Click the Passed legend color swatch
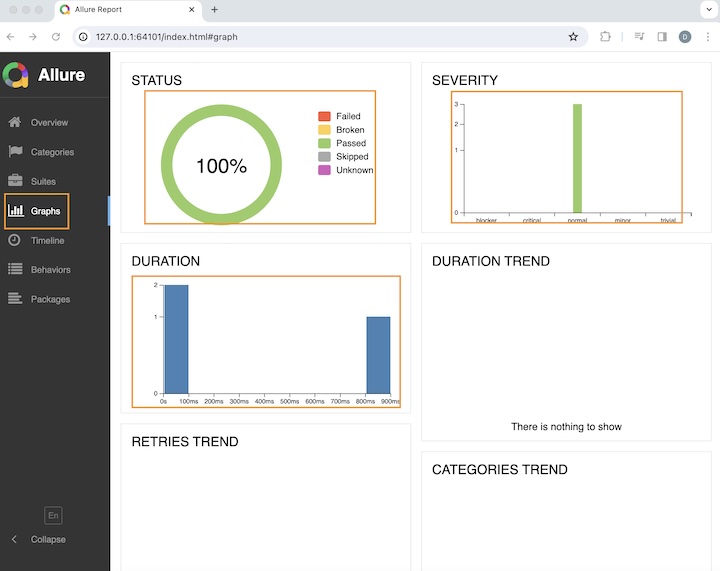This screenshot has height=571, width=720. coord(324,143)
